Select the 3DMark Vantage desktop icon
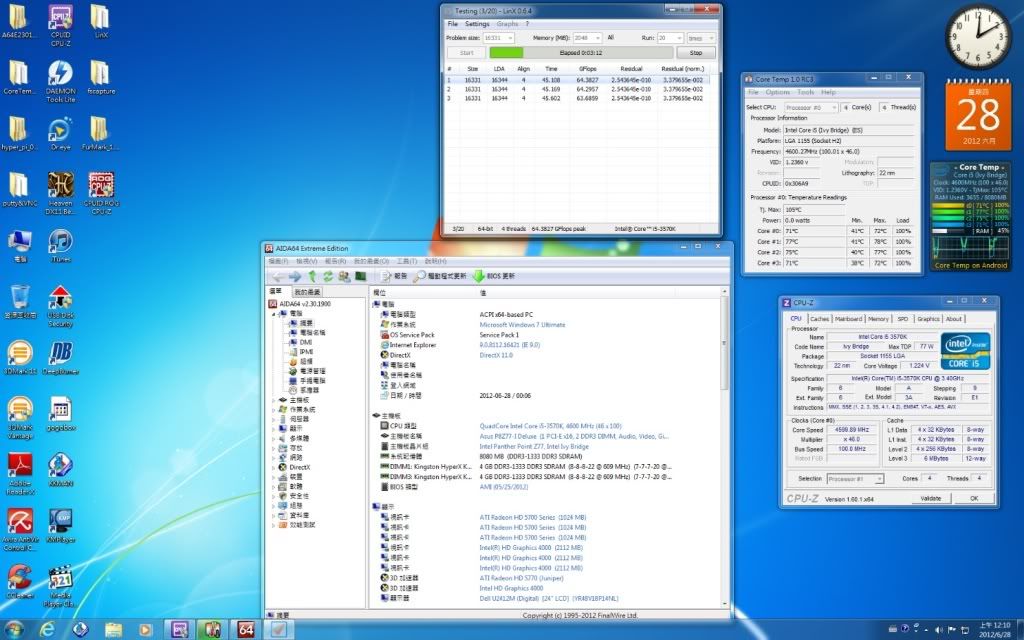Image resolution: width=1024 pixels, height=640 pixels. point(20,418)
